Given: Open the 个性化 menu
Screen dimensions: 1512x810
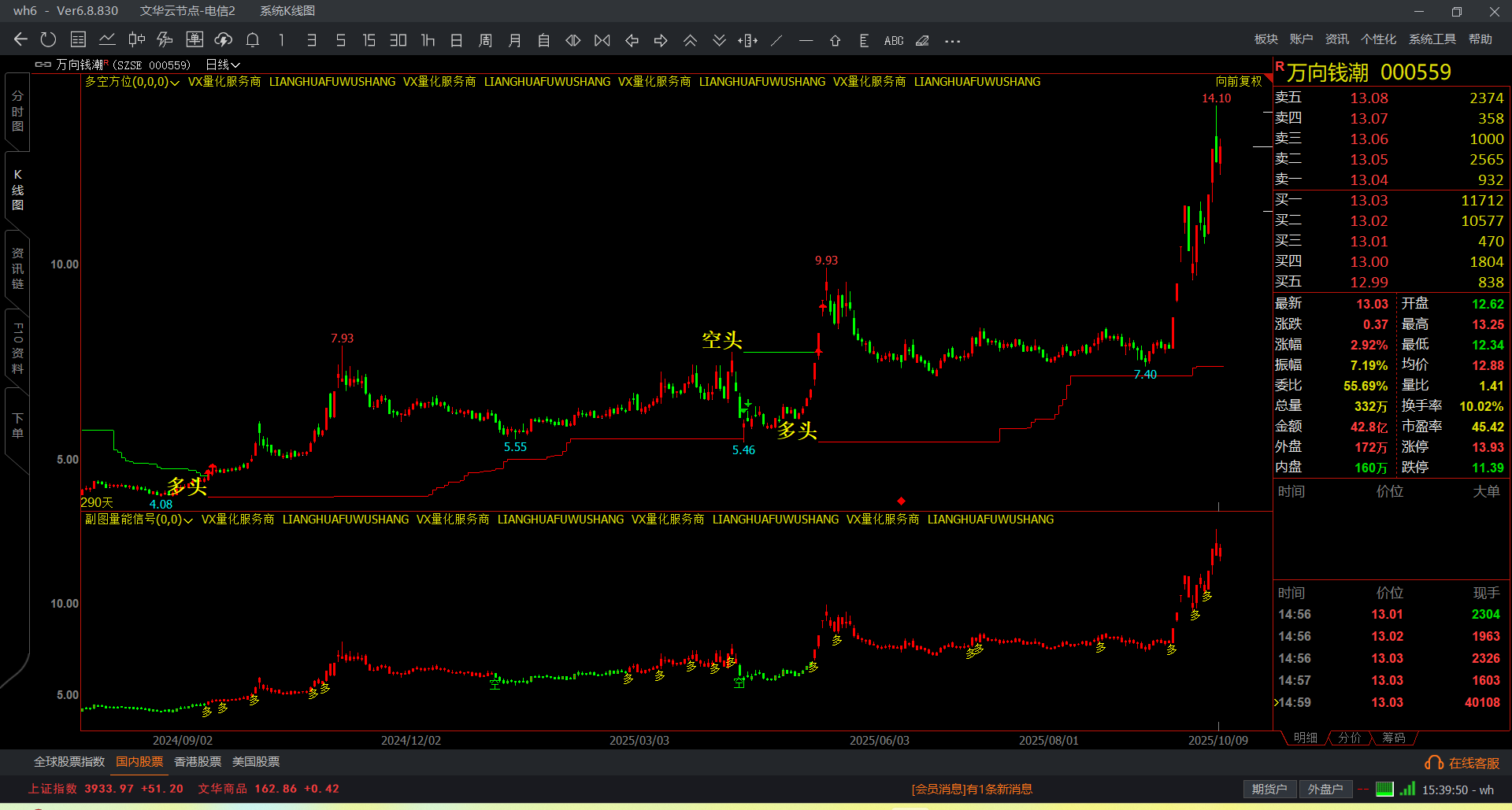Looking at the screenshot, I should [x=1379, y=39].
